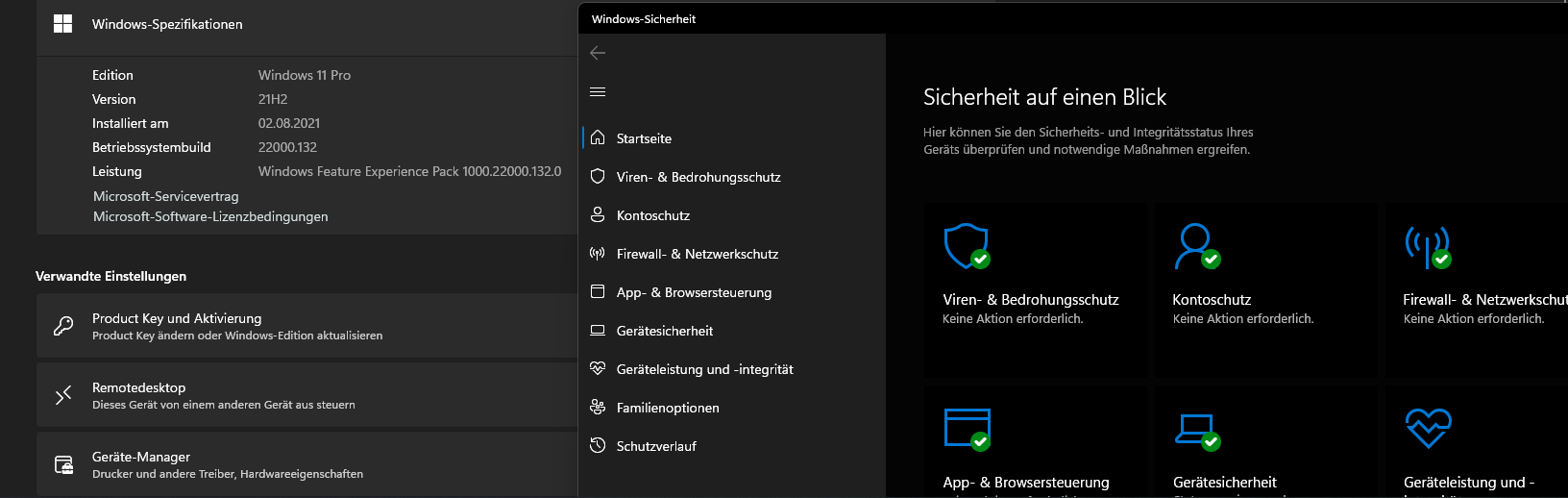Open Product Key und Aktivierung settings

point(306,326)
